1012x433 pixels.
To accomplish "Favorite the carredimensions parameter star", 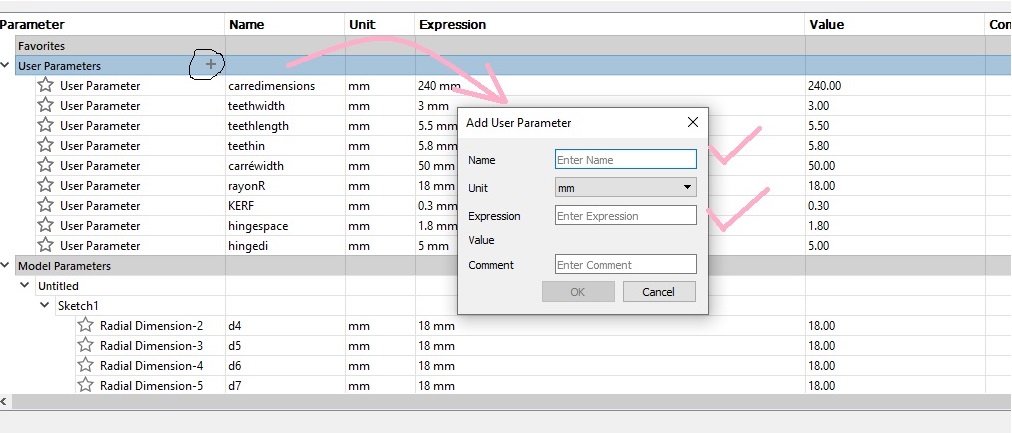I will pos(46,86).
